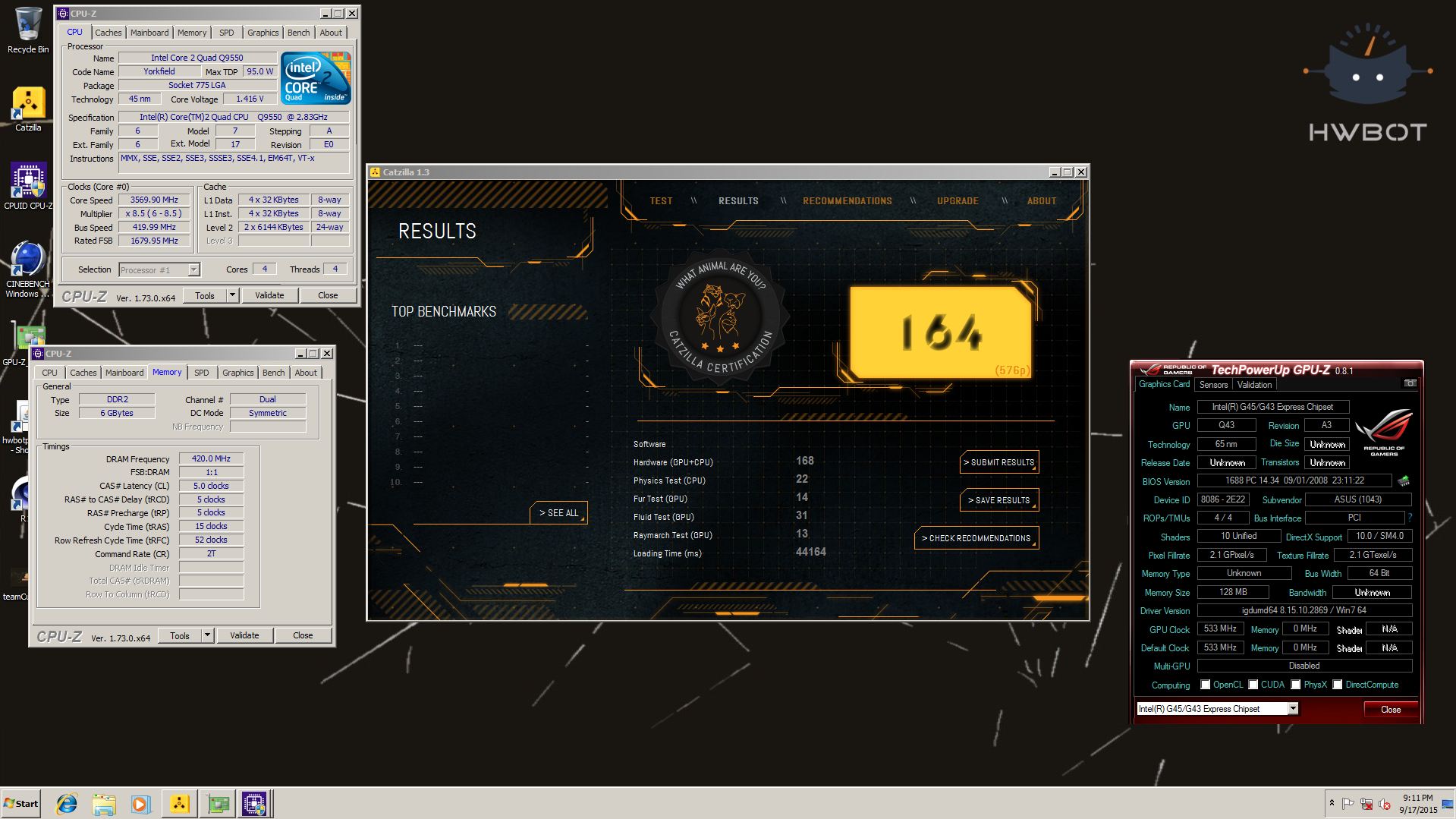Open the UPGRADE section in Catzilla
Image resolution: width=1456 pixels, height=819 pixels.
point(958,201)
